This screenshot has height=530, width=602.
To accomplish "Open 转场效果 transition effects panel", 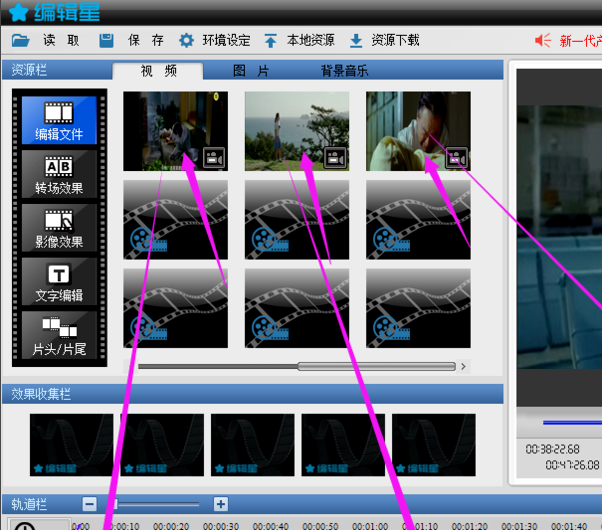I will coord(59,174).
